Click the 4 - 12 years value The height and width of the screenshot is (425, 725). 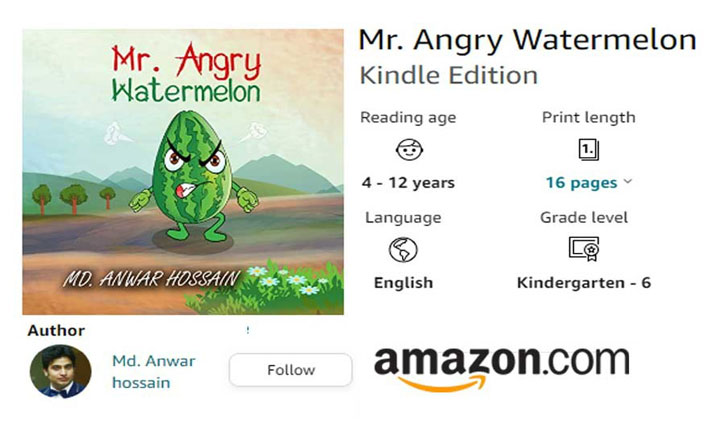click(408, 183)
